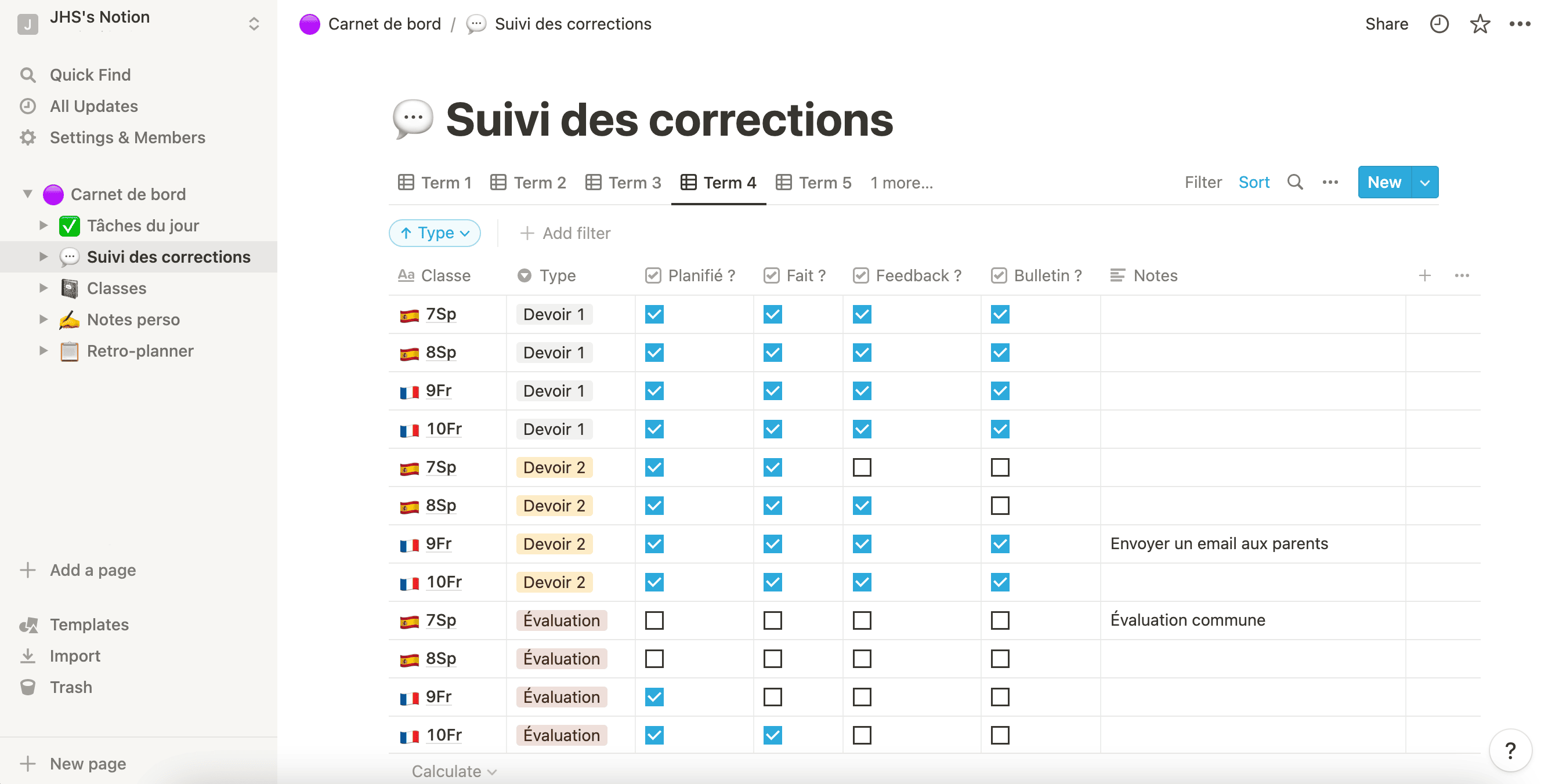The image size is (1548, 784).
Task: Expand the Classes page in sidebar
Action: coord(44,288)
